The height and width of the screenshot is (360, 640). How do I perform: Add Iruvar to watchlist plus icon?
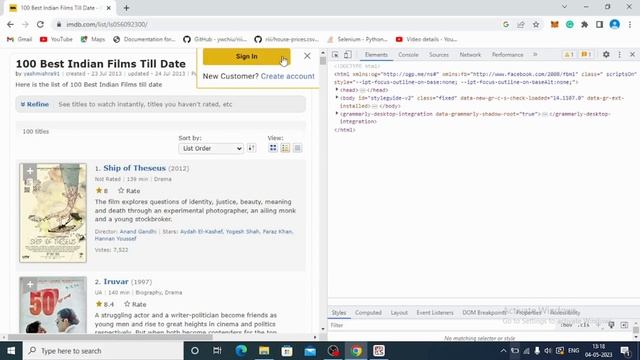29,284
